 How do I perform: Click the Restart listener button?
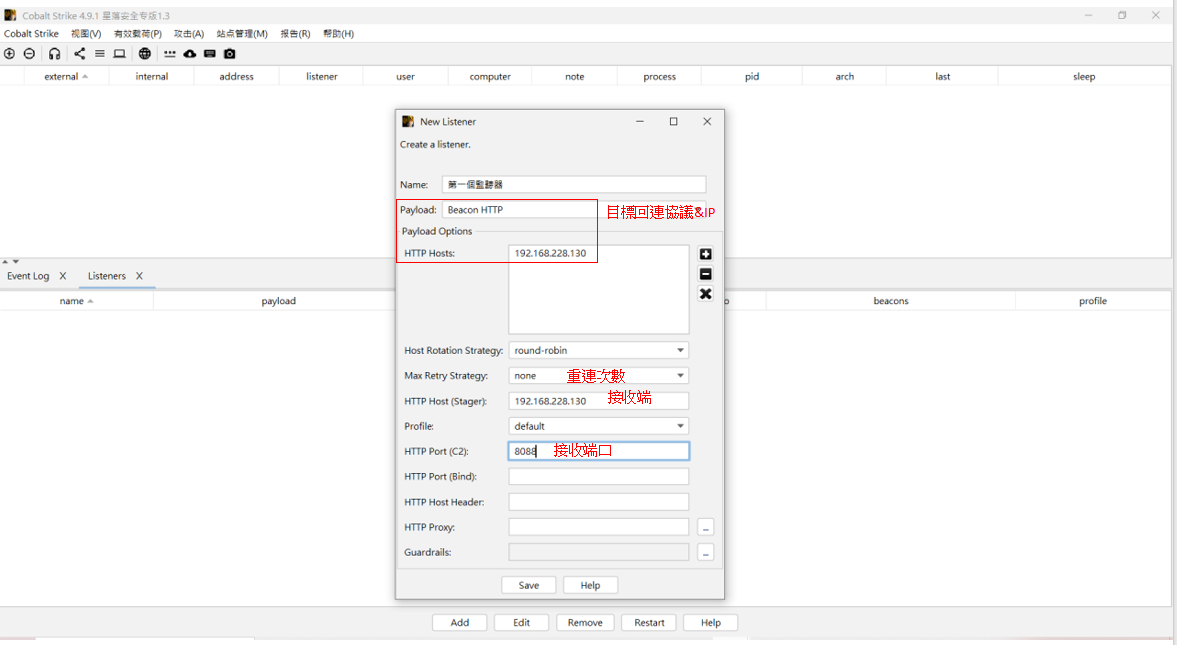coord(649,622)
